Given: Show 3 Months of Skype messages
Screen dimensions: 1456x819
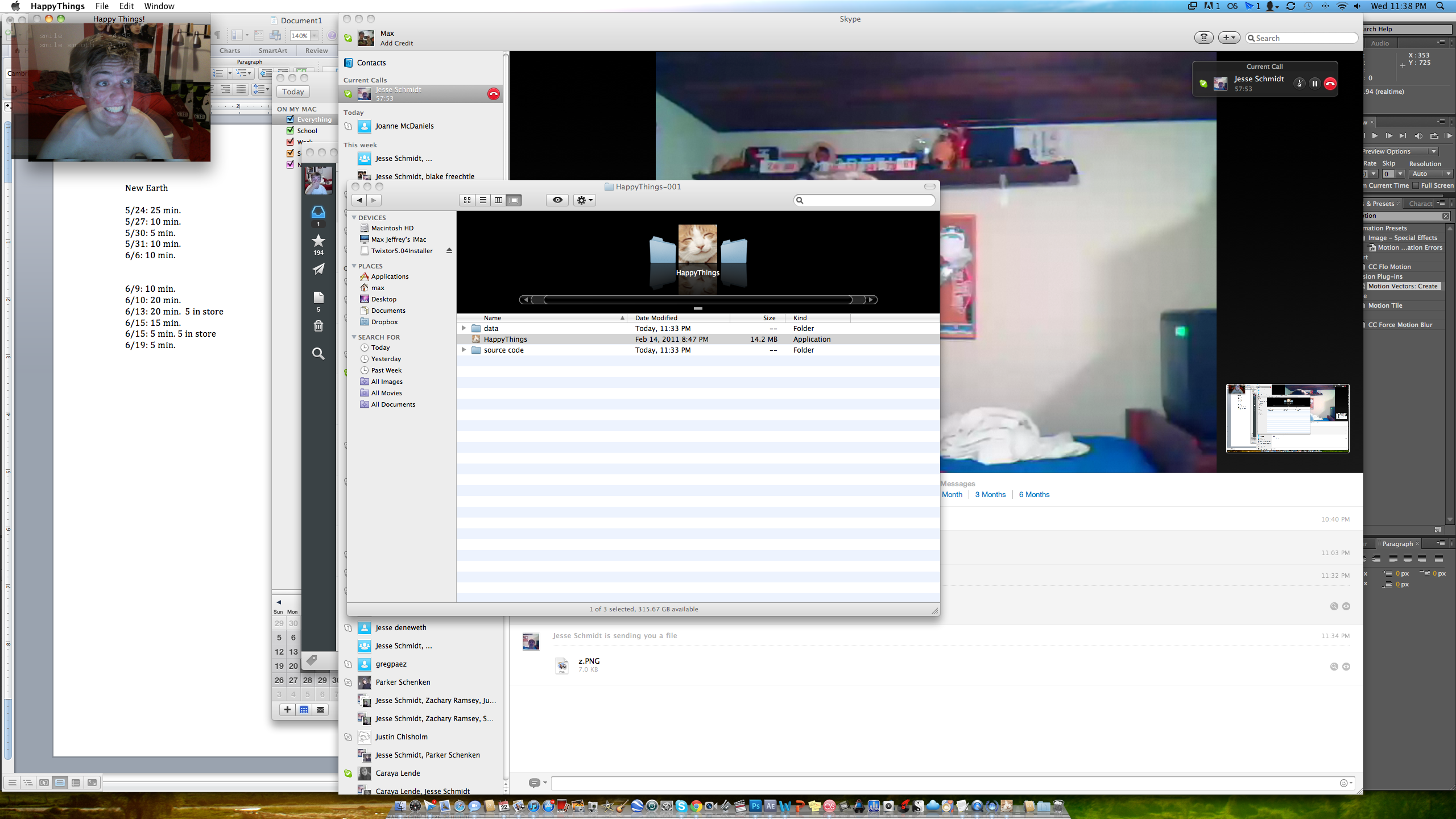Looking at the screenshot, I should coord(990,494).
